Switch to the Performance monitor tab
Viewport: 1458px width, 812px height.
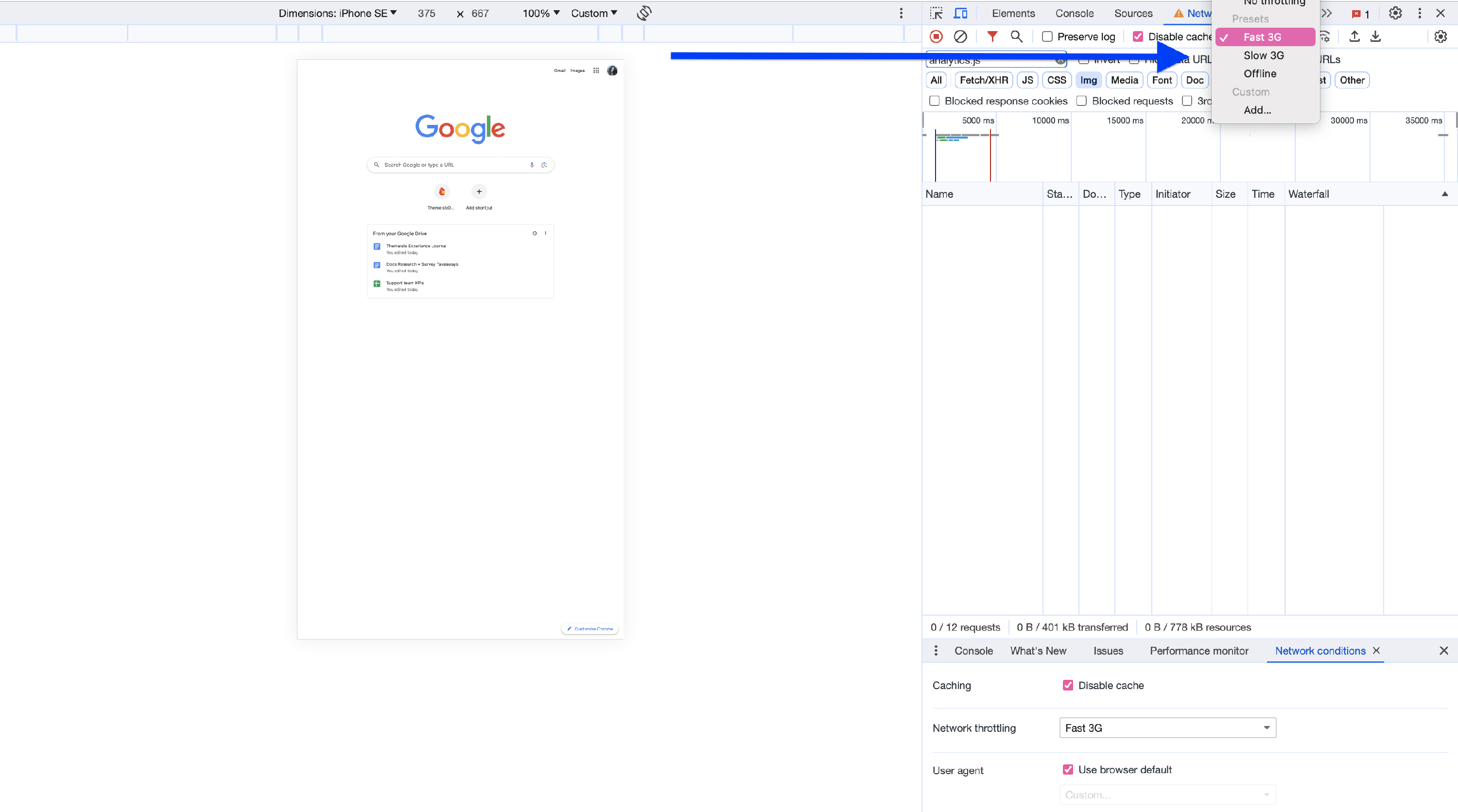pos(1199,651)
